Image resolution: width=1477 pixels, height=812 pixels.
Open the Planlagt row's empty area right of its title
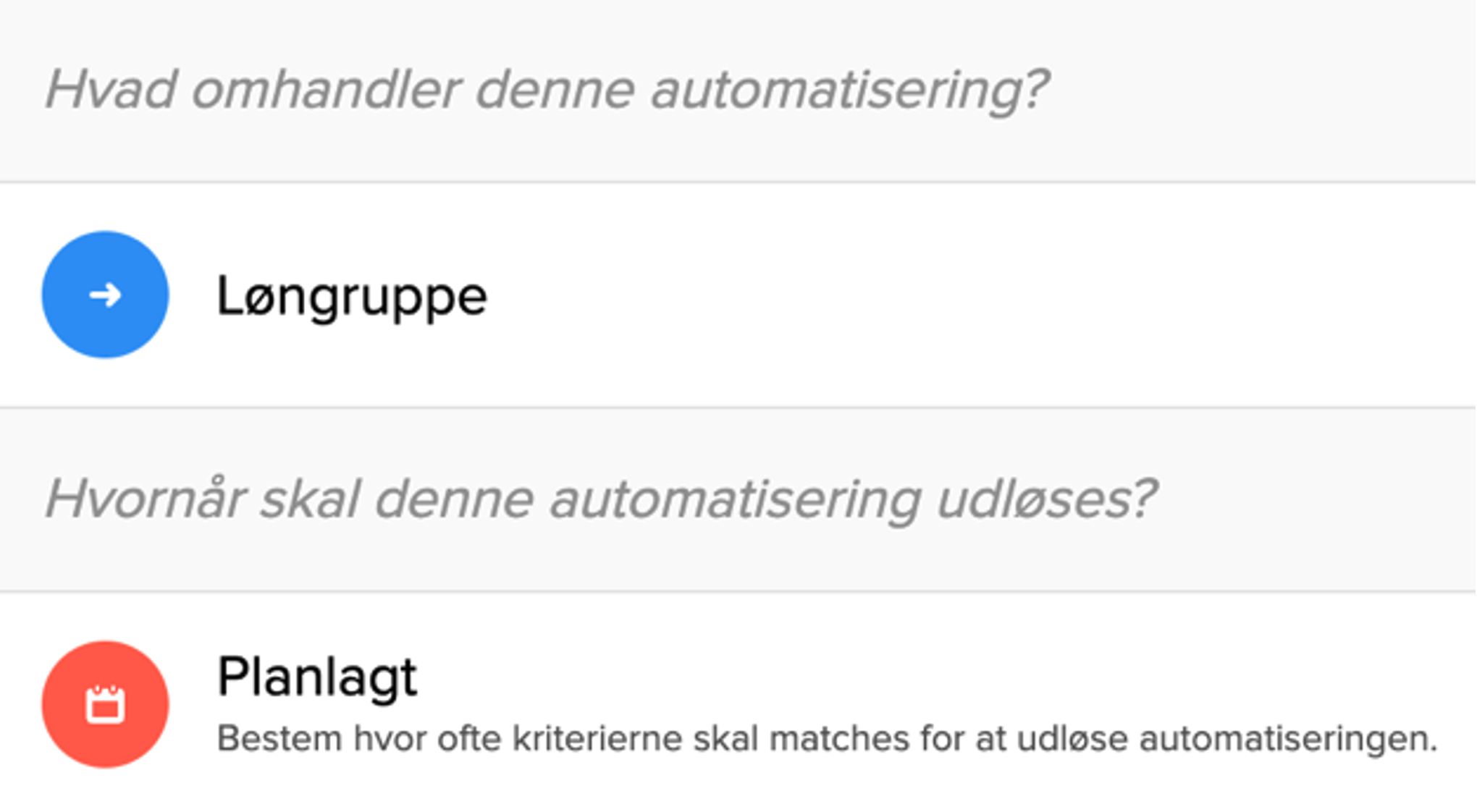(x=941, y=677)
